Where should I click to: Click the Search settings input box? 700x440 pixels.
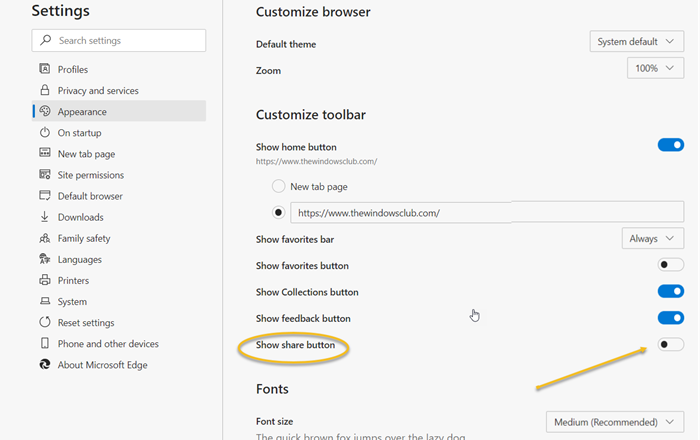(119, 40)
